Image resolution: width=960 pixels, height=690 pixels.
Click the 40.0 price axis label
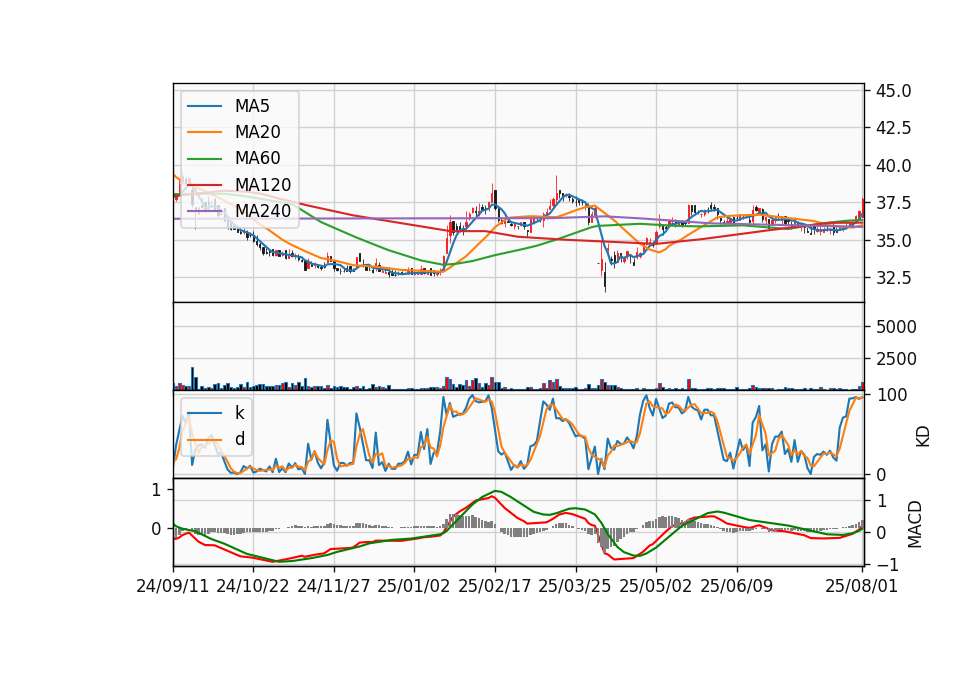tap(894, 166)
